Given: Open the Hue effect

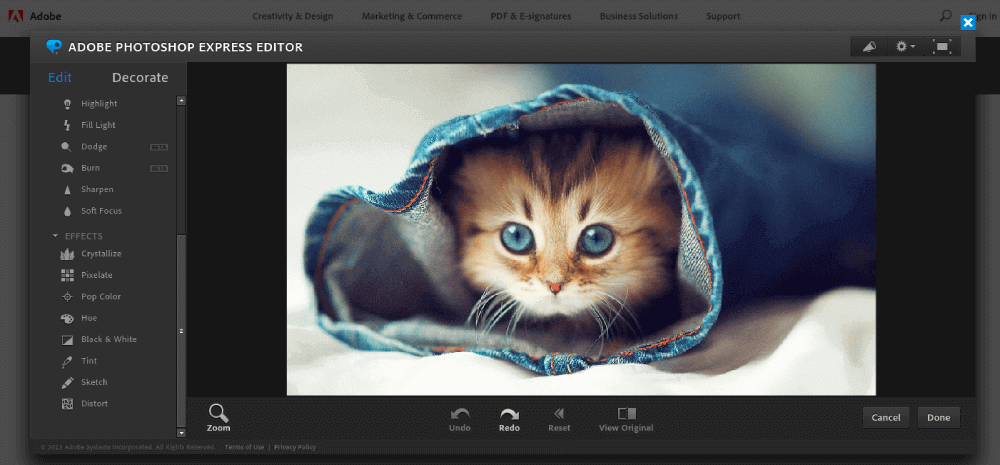Looking at the screenshot, I should [88, 318].
